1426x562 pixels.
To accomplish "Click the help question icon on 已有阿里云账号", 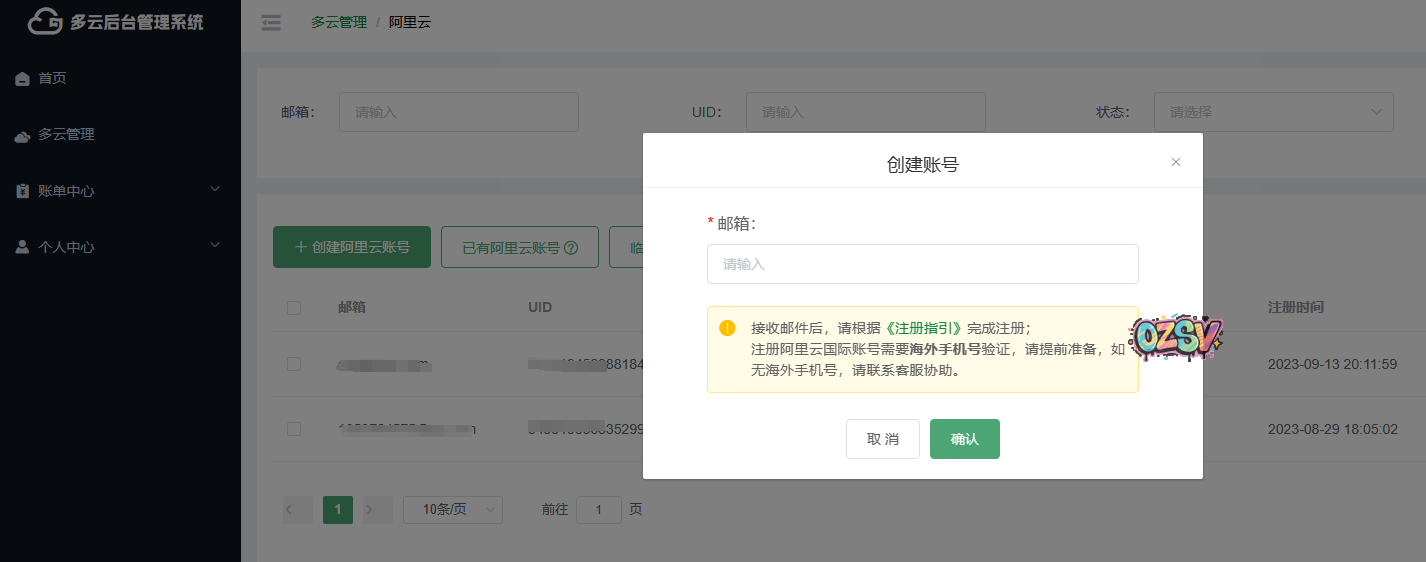I will [x=571, y=248].
